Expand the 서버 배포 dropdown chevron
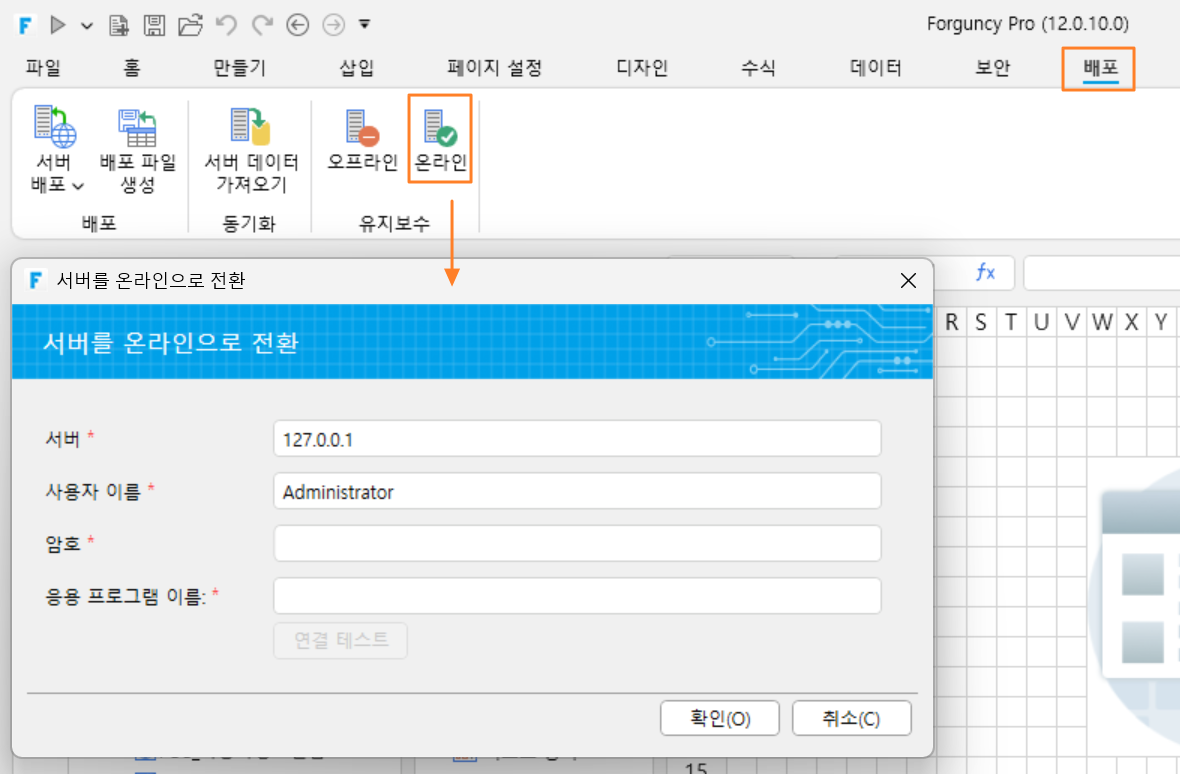Image resolution: width=1180 pixels, height=774 pixels. (x=78, y=186)
